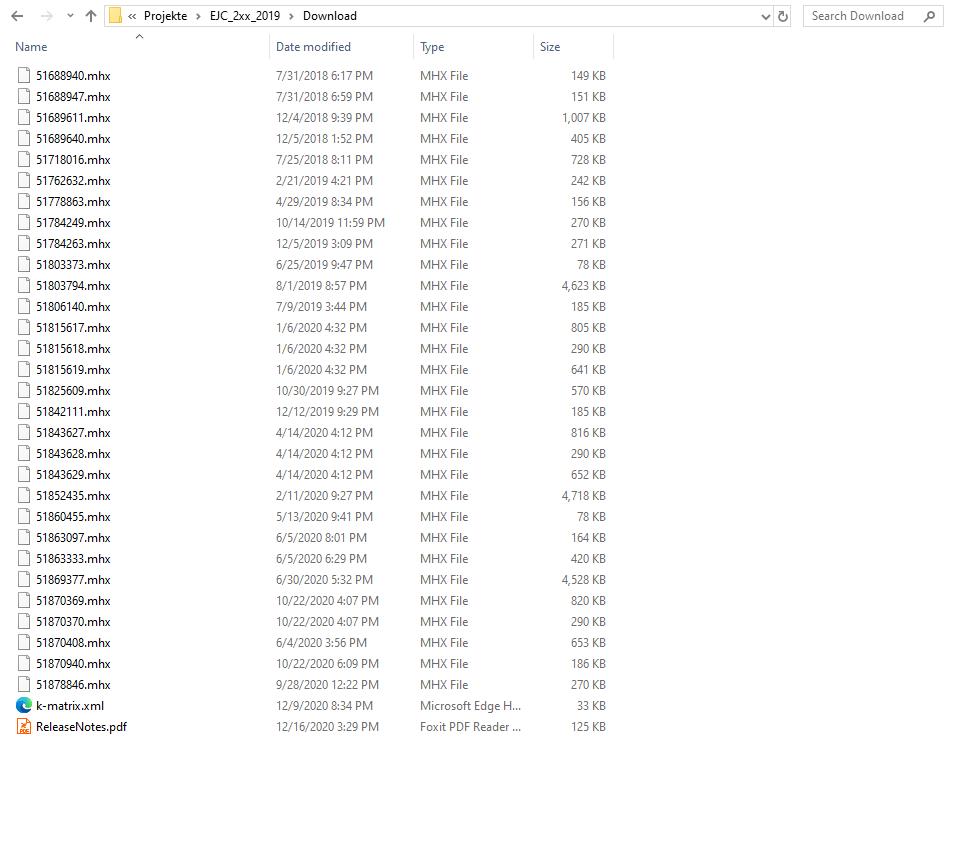Select file icon of 51803794.mhx
Image resolution: width=957 pixels, height=859 pixels.
pos(24,286)
